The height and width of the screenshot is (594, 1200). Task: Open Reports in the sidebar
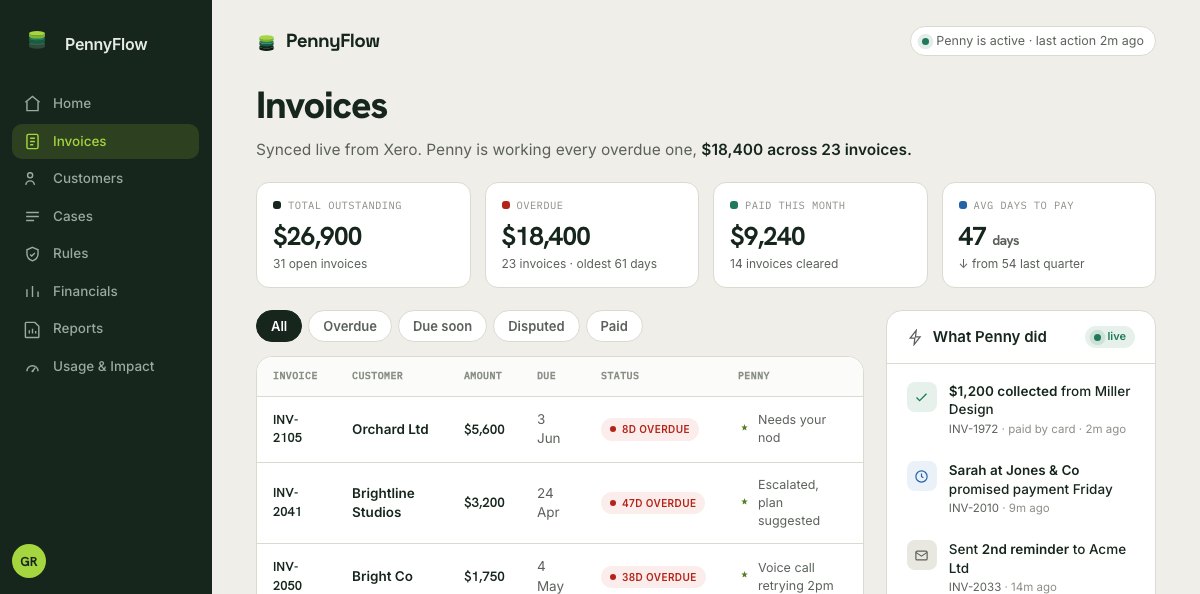[x=106, y=328]
